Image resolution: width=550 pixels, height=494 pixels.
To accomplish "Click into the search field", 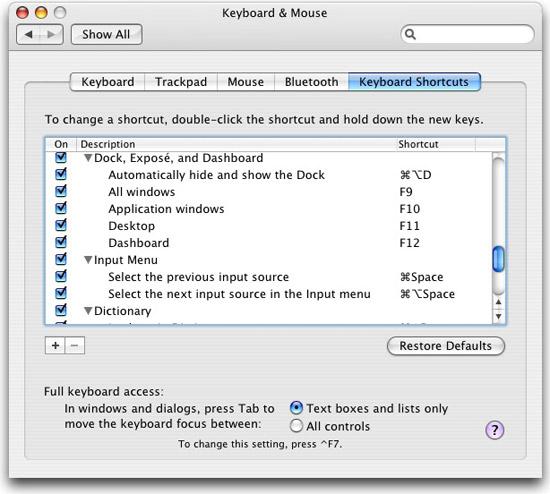I will 467,34.
